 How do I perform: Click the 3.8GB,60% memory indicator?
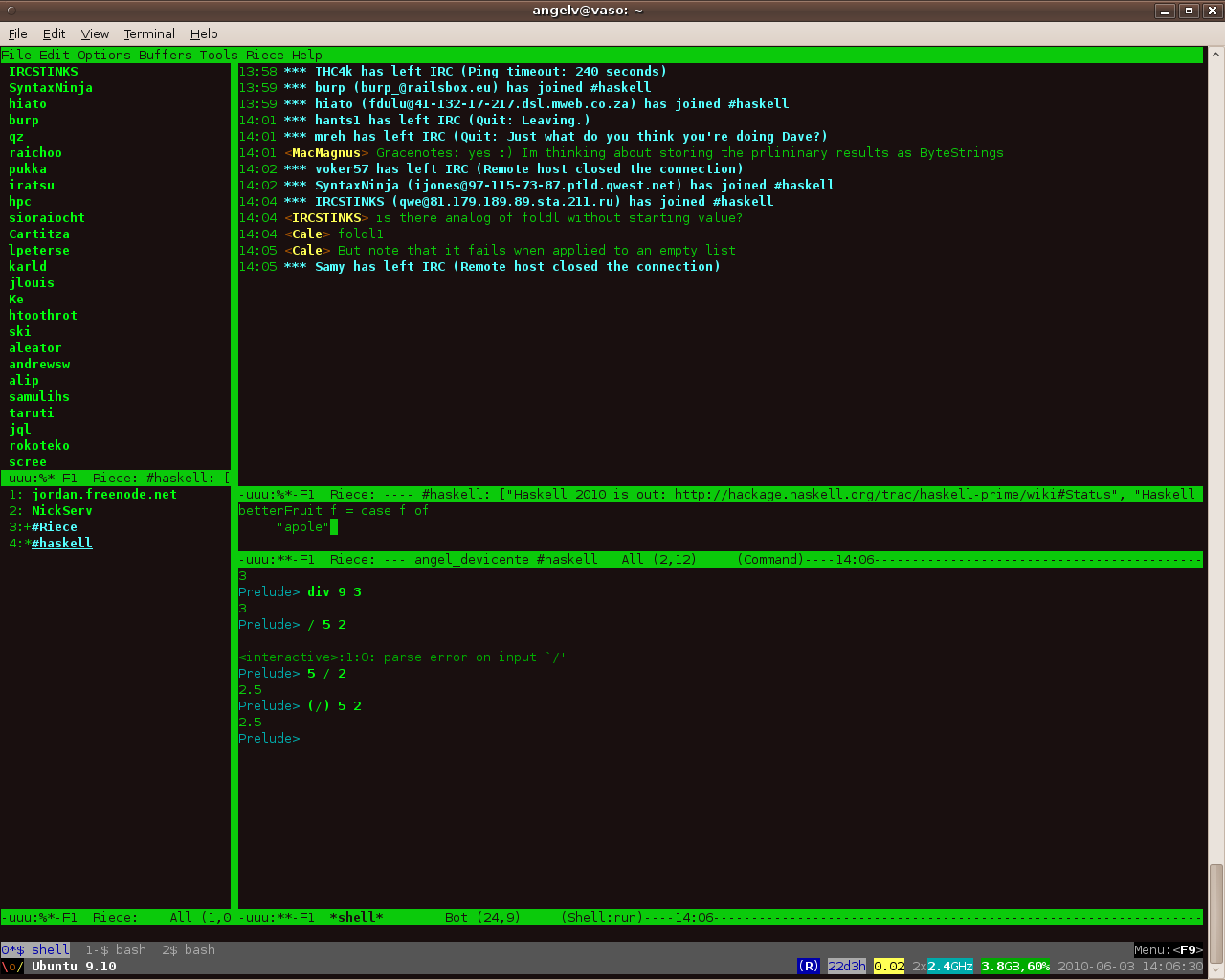click(x=1015, y=967)
